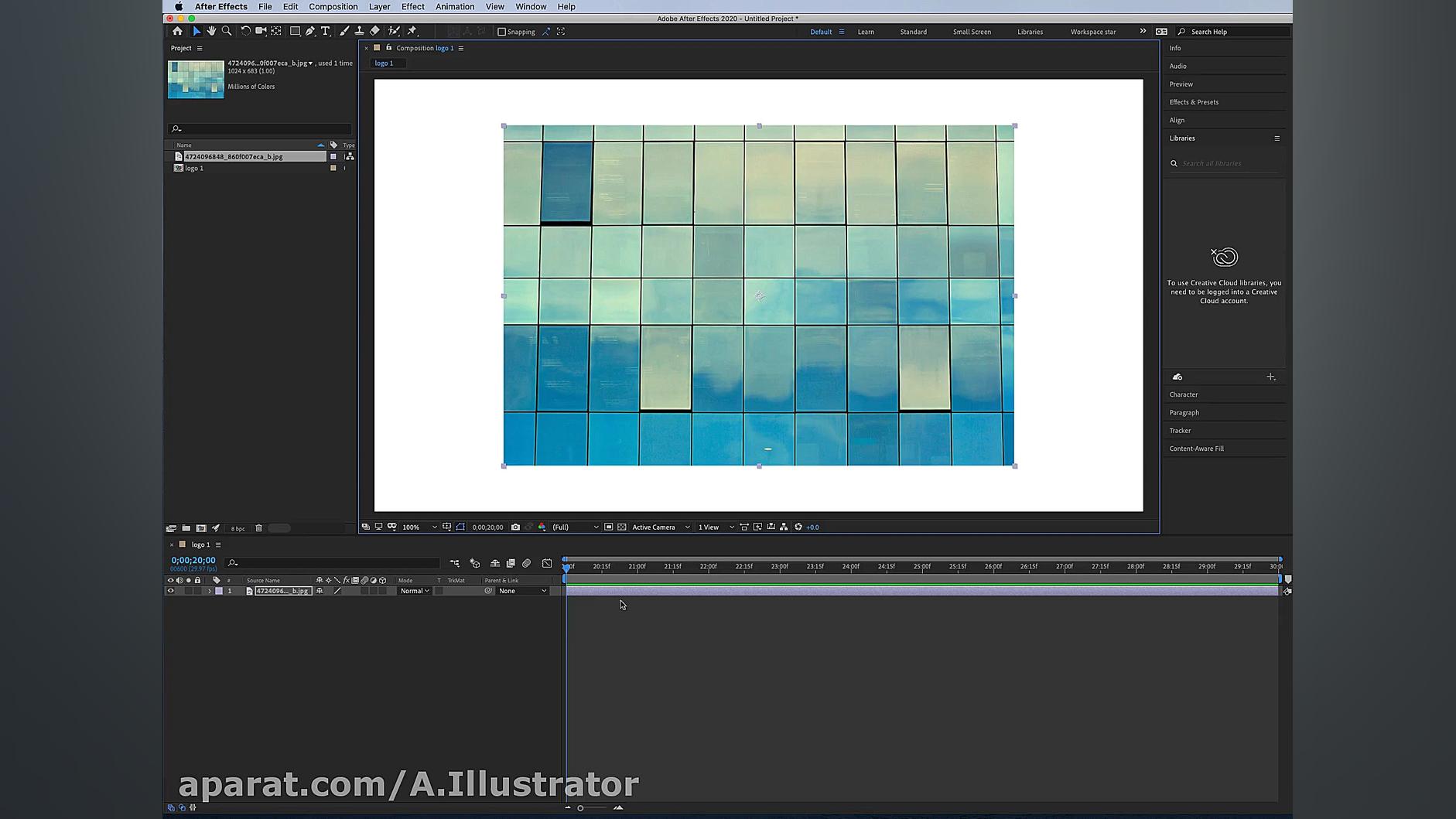Select the Pen tool
This screenshot has width=1456, height=819.
(x=310, y=32)
